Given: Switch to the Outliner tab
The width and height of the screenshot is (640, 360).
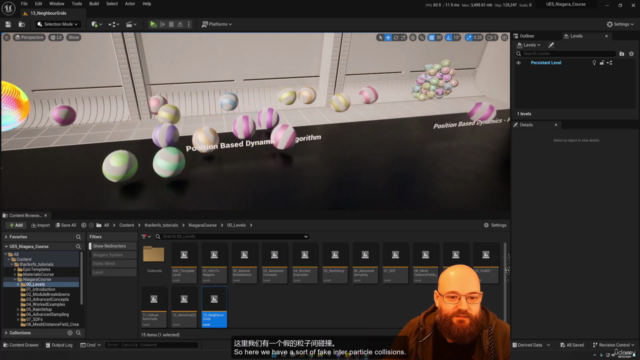Looking at the screenshot, I should tap(527, 36).
